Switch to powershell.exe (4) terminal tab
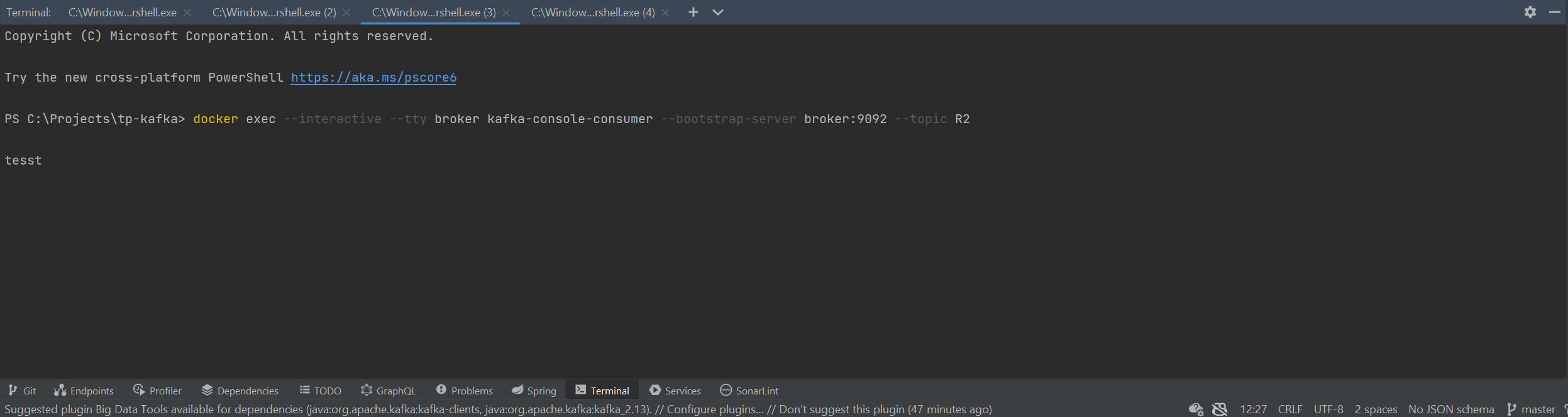 click(593, 12)
